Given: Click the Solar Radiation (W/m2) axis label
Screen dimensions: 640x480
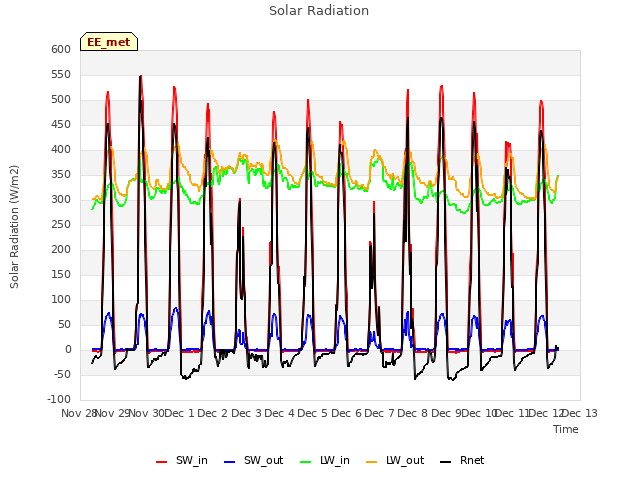Looking at the screenshot, I should [14, 227].
